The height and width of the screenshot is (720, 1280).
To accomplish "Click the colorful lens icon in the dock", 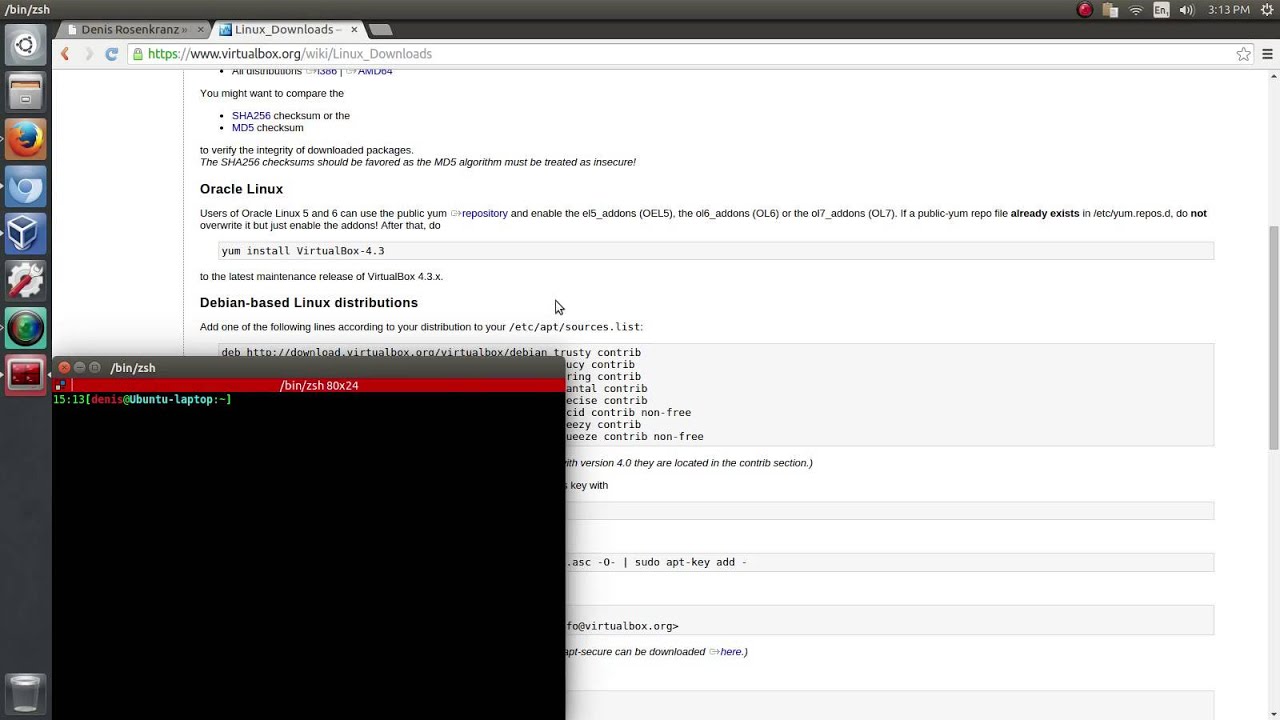I will (x=25, y=328).
